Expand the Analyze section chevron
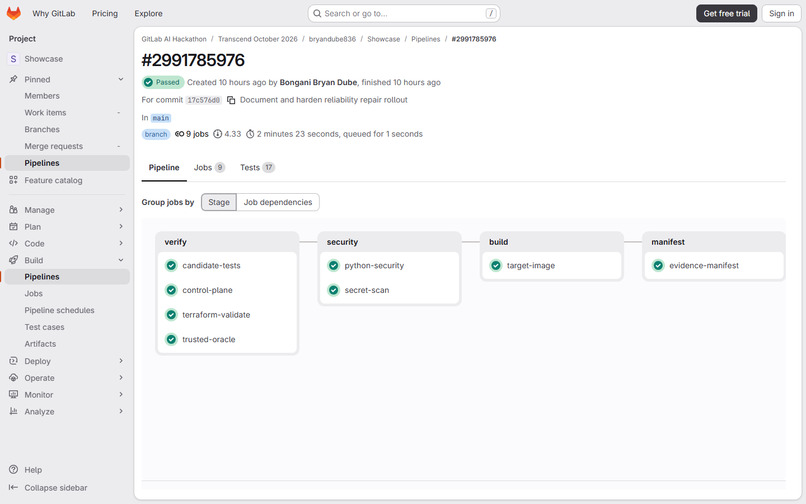This screenshot has width=806, height=504. [121, 411]
